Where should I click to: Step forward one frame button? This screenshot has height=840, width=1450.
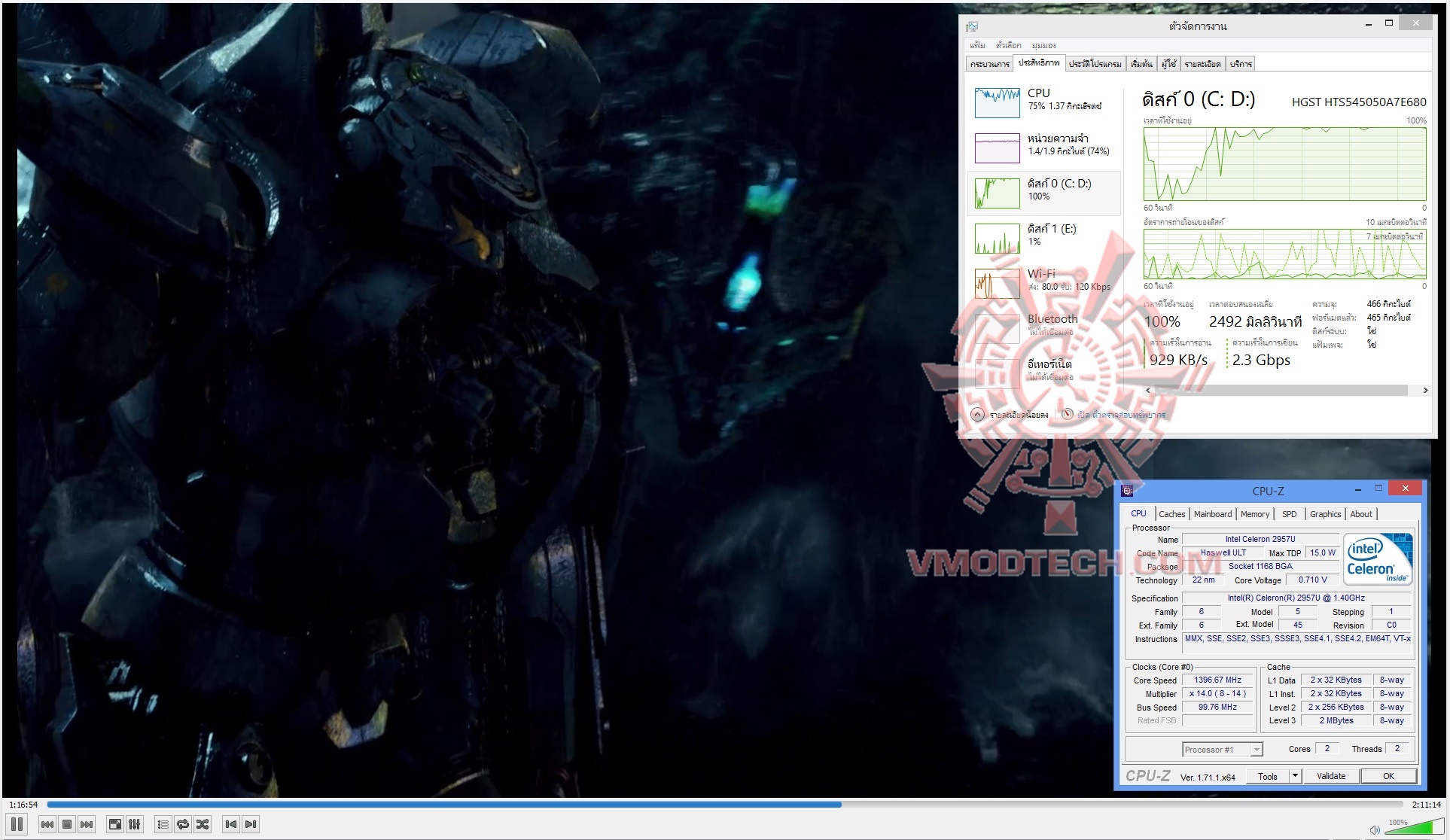251,824
